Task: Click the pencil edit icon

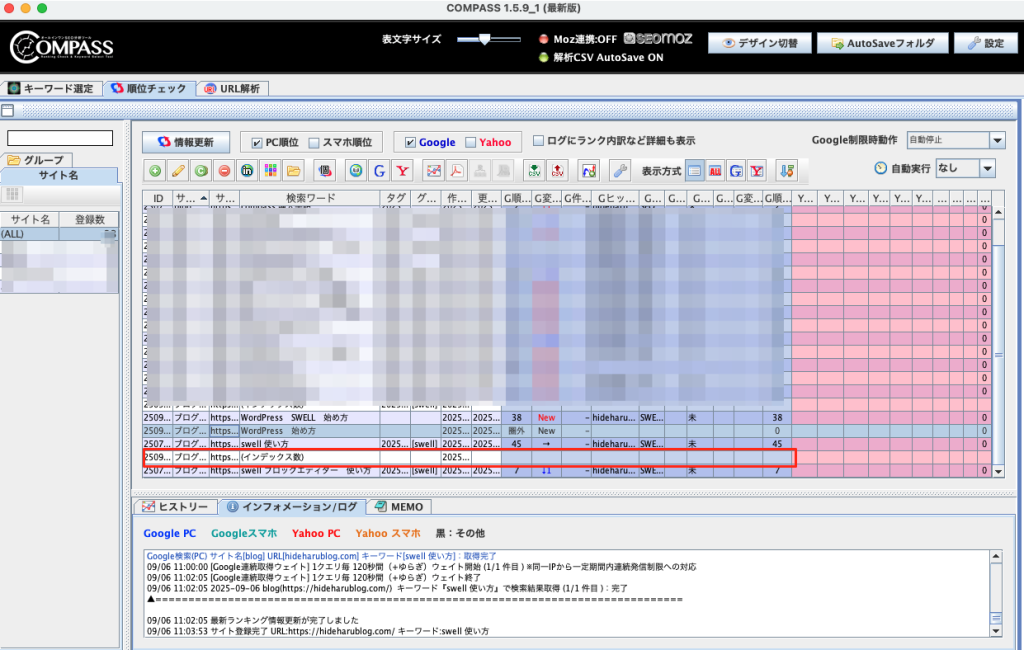Action: point(178,170)
